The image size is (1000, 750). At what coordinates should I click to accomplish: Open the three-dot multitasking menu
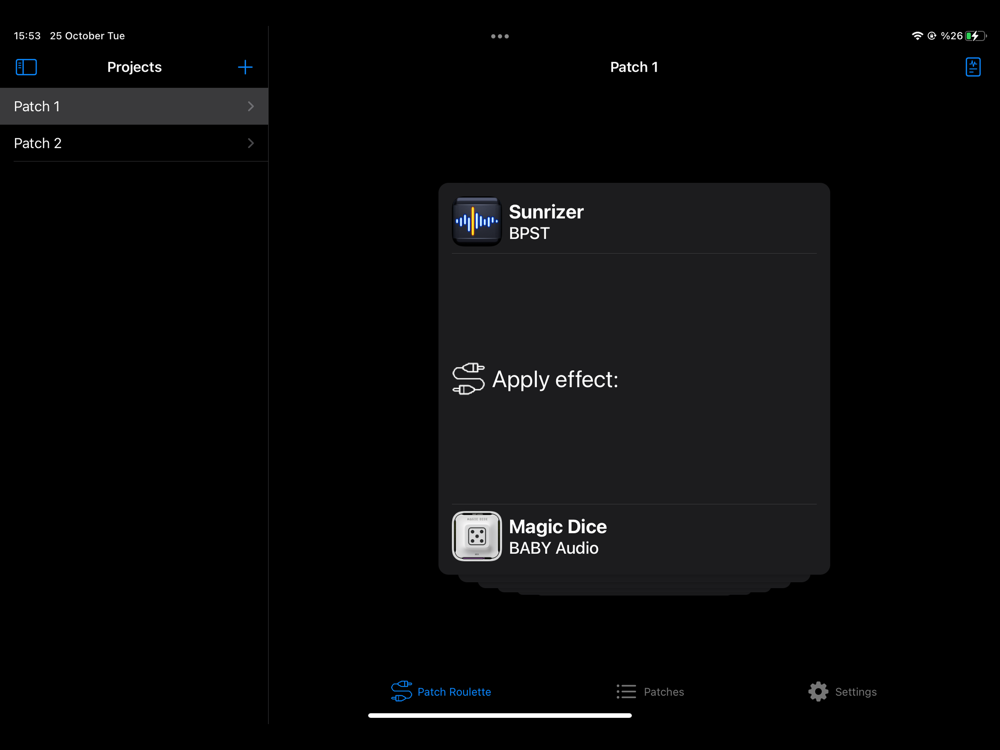(x=500, y=36)
